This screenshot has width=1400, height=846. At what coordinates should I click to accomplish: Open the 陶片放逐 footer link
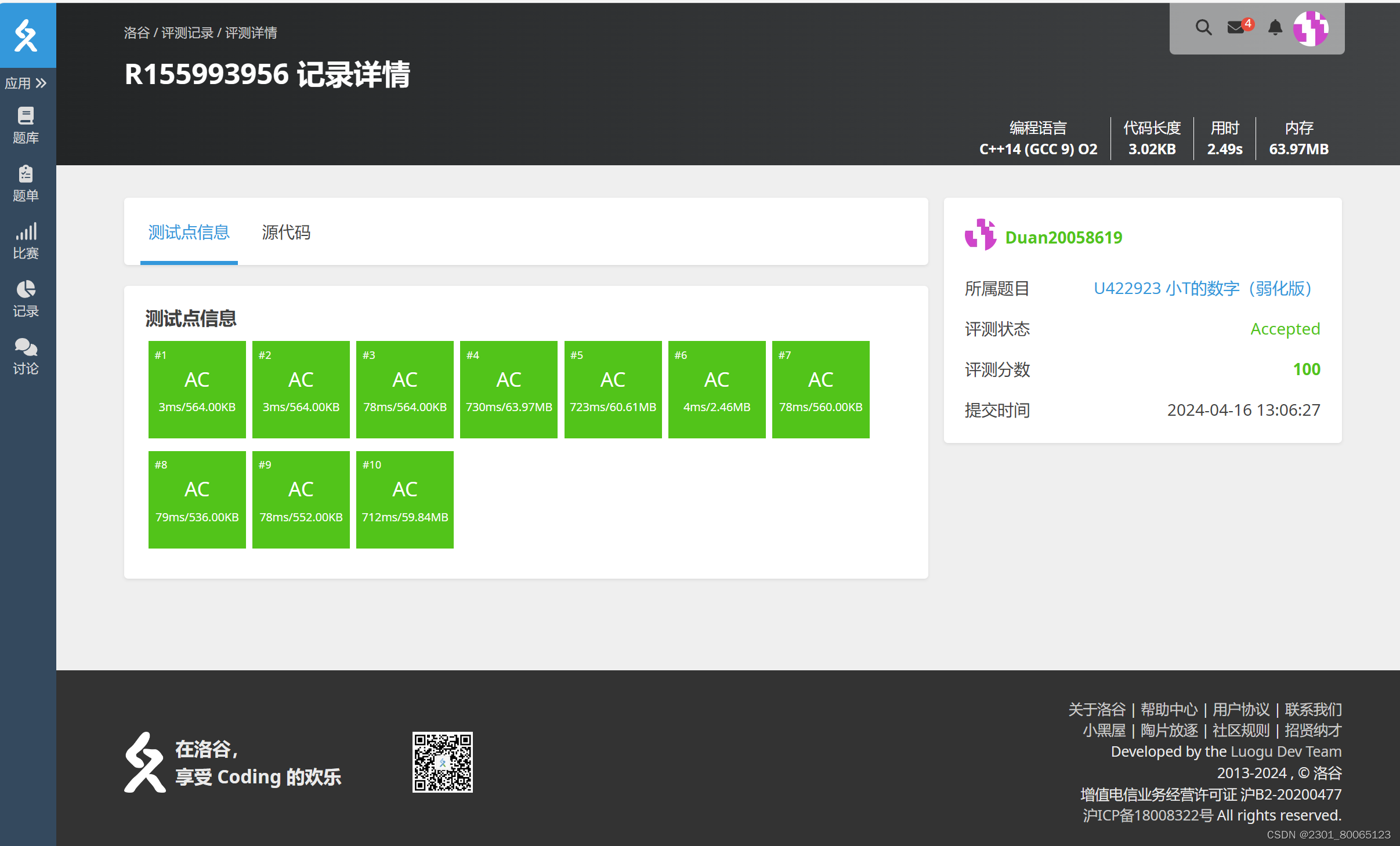[1169, 730]
